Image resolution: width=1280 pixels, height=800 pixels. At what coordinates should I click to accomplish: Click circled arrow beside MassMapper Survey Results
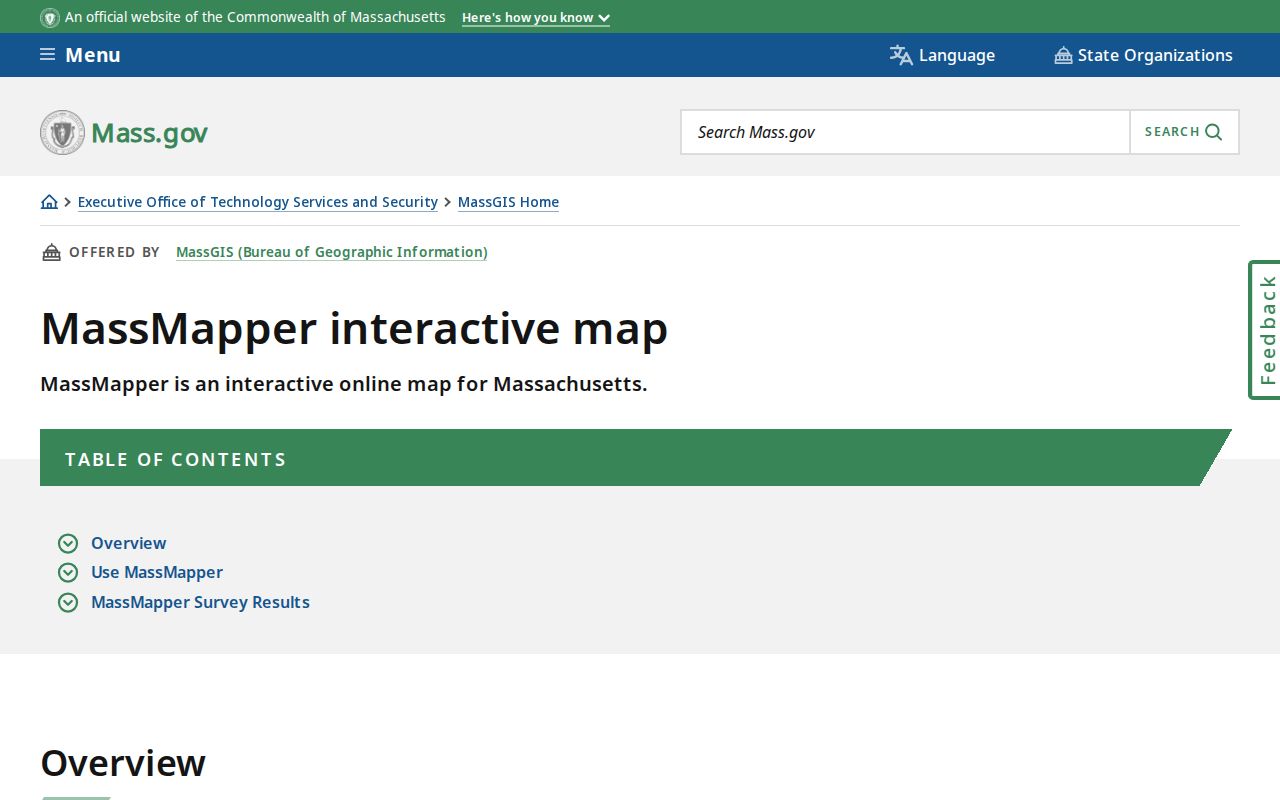pyautogui.click(x=68, y=602)
